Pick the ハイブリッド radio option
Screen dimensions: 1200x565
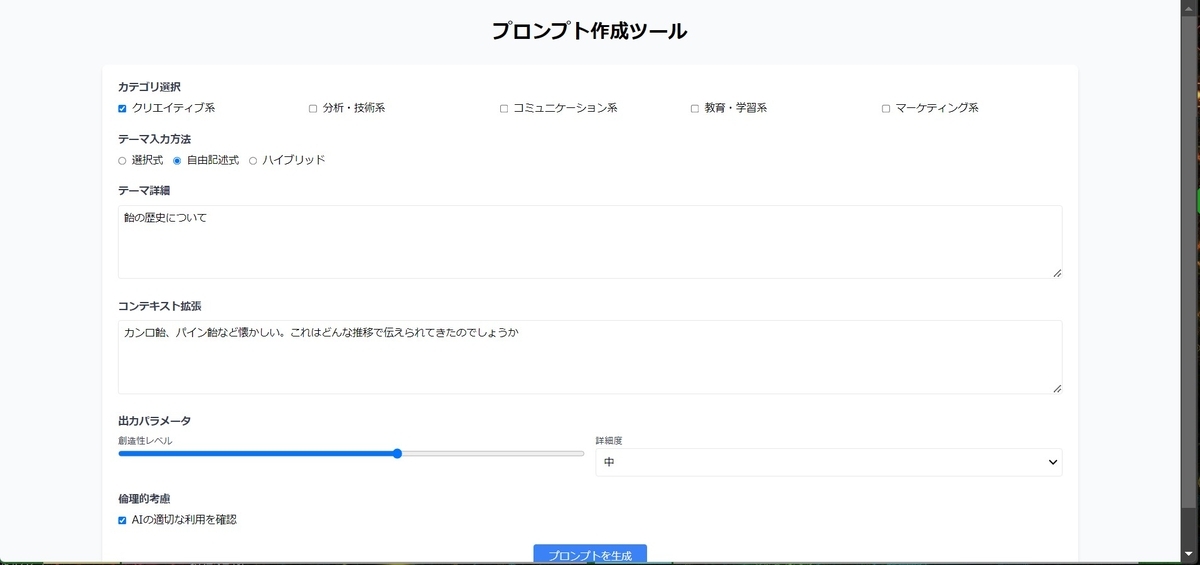(253, 160)
